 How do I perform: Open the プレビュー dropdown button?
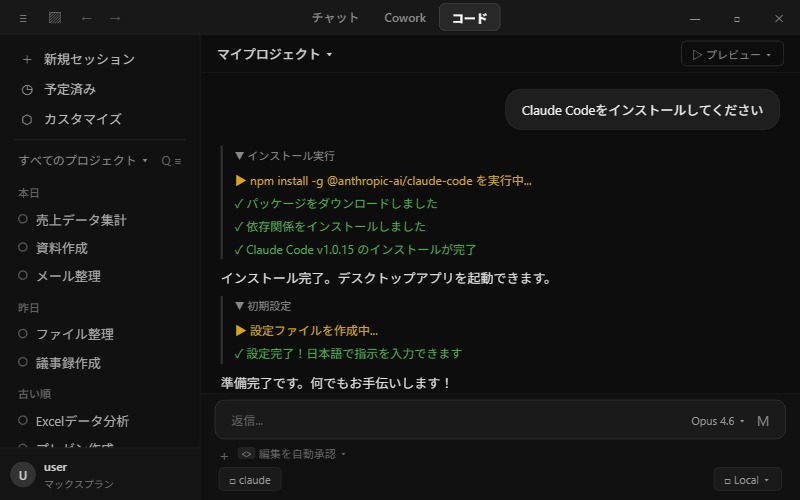(x=732, y=54)
